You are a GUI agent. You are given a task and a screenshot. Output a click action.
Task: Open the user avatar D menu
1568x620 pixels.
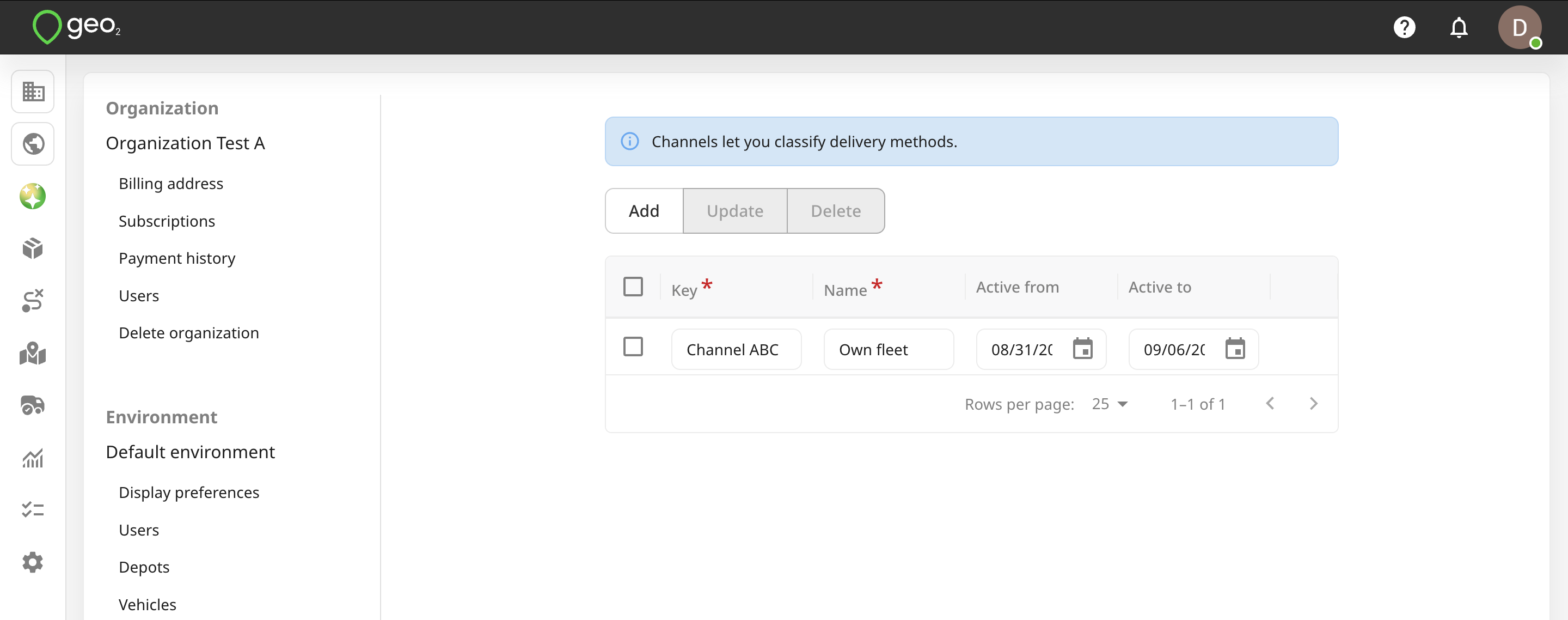coord(1520,27)
